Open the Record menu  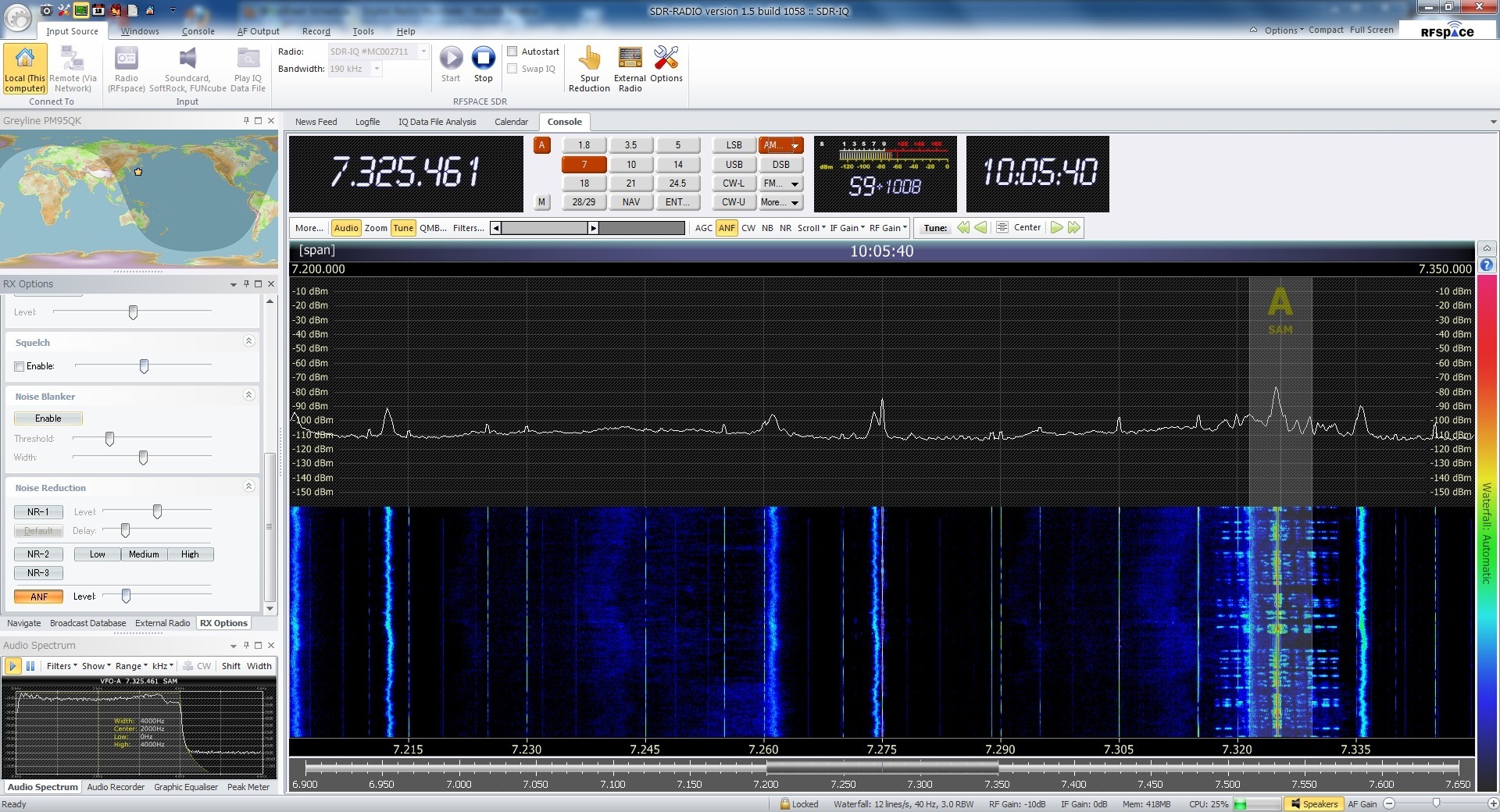coord(316,31)
